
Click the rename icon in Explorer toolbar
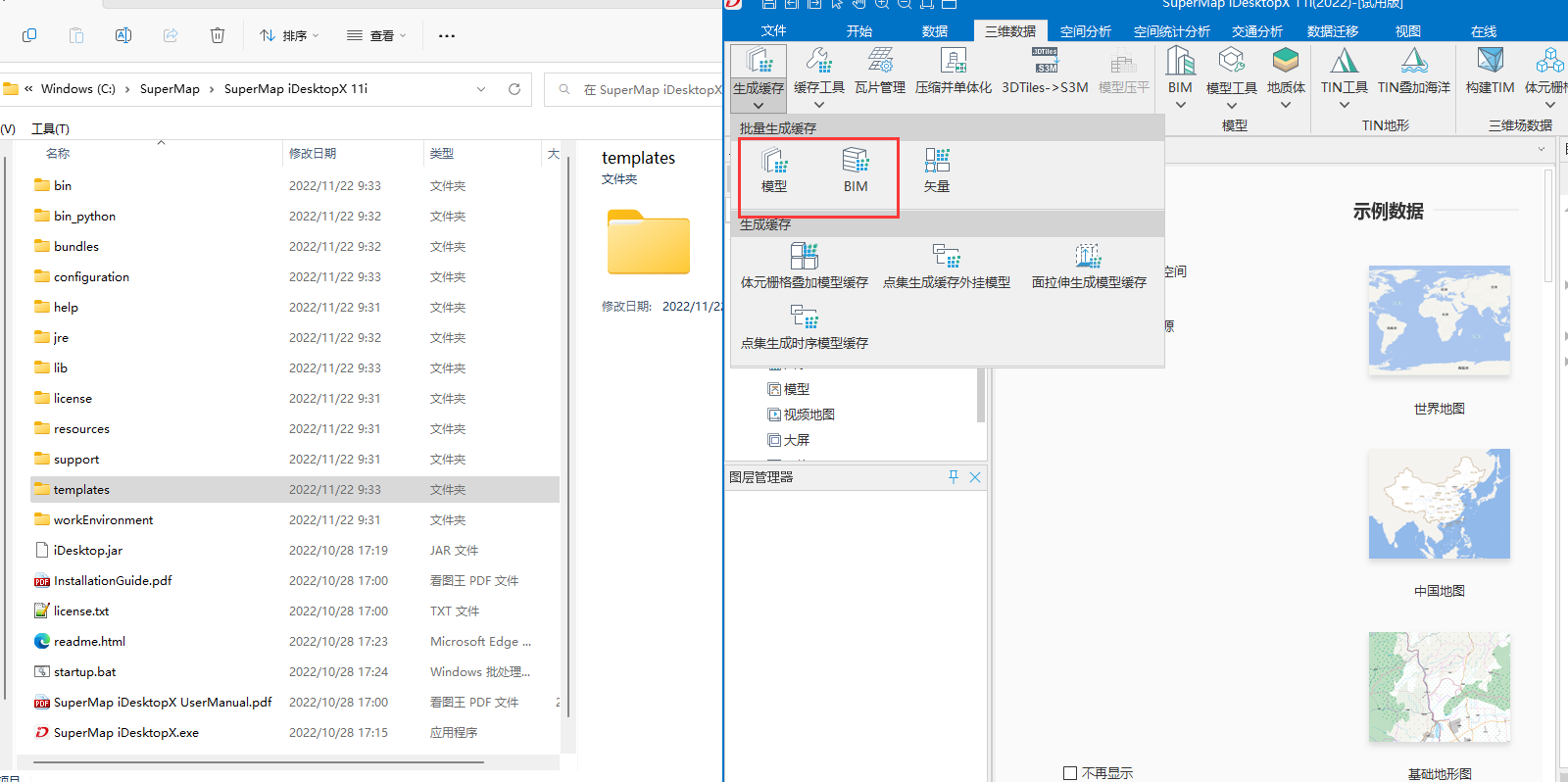pyautogui.click(x=123, y=35)
